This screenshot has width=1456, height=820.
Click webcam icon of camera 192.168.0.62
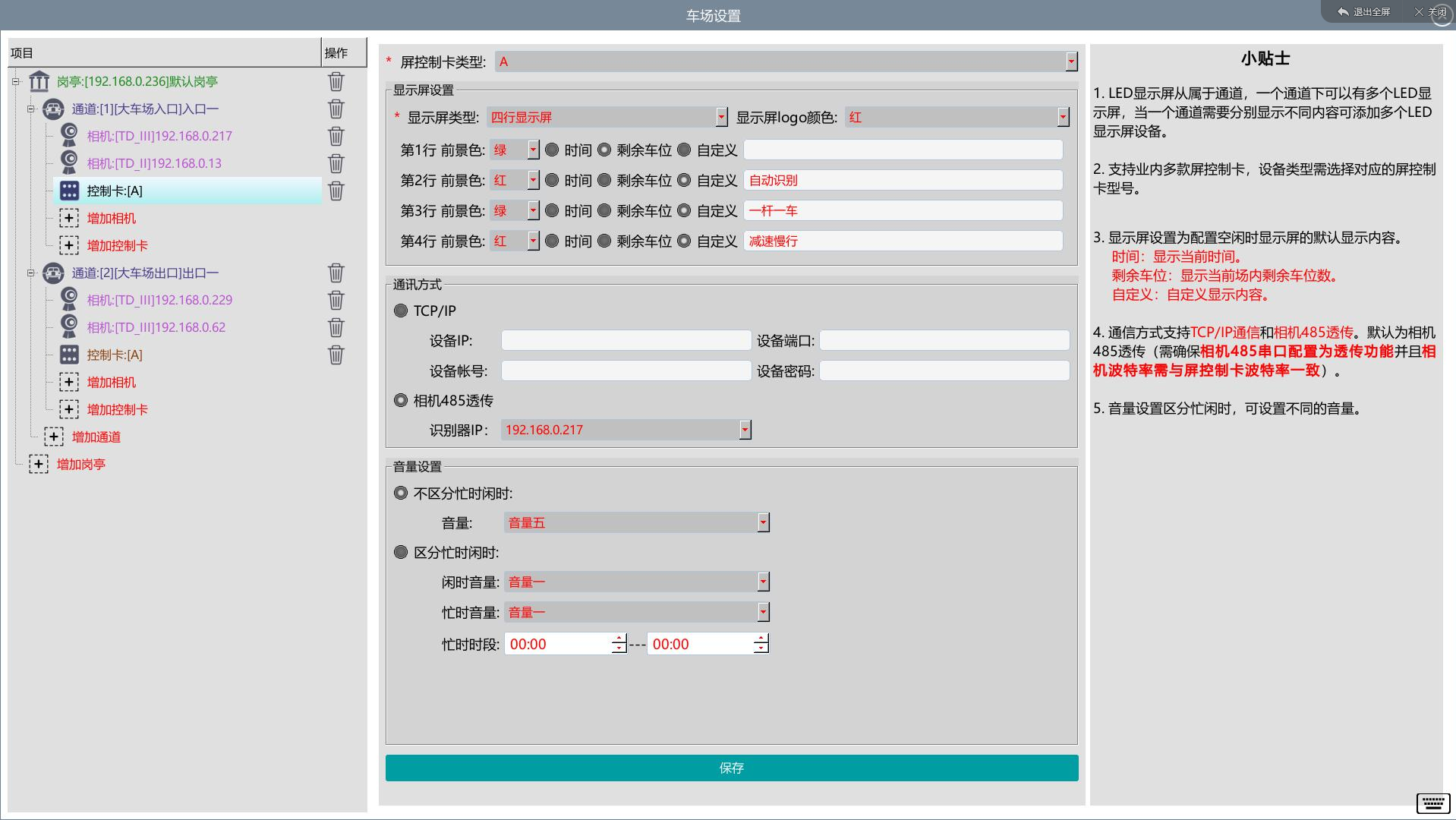click(x=69, y=327)
